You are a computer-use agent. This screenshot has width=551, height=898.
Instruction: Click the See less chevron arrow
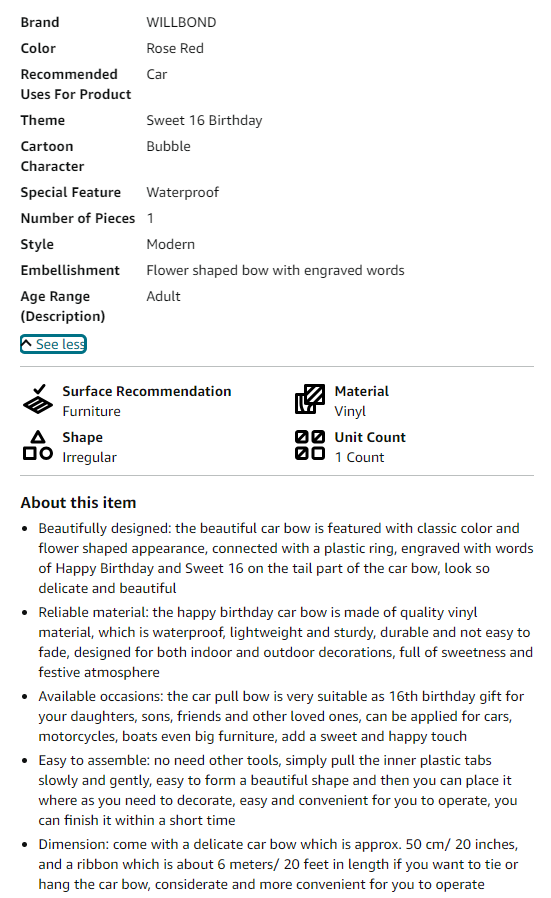coord(27,344)
